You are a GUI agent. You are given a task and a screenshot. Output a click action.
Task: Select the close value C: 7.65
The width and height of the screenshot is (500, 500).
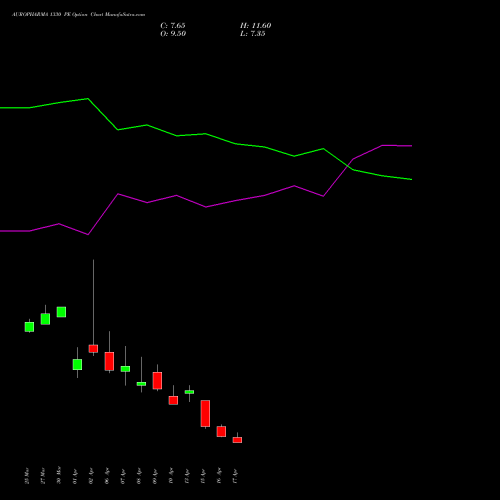pos(173,26)
